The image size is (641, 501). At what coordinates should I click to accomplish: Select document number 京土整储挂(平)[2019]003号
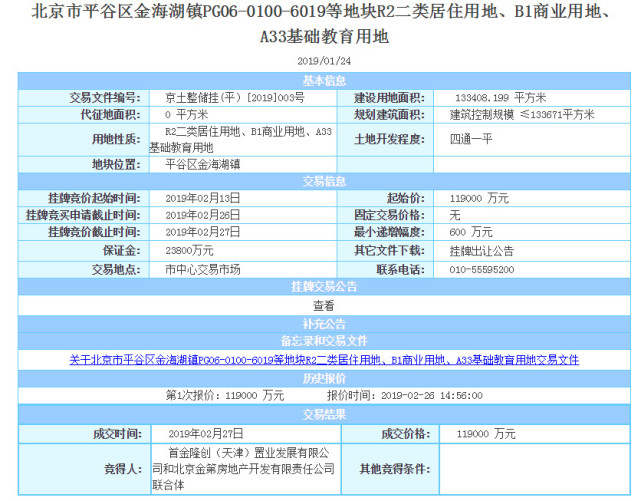tap(235, 98)
